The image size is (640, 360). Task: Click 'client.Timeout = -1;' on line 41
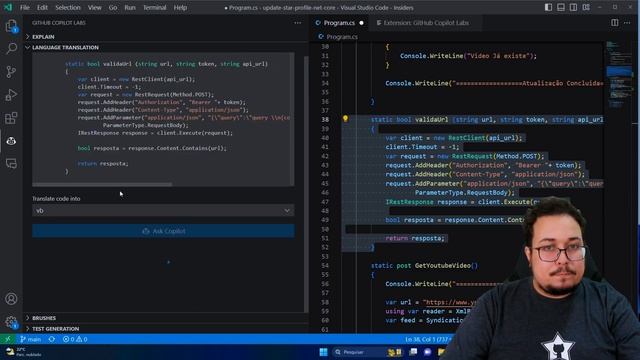click(x=422, y=147)
